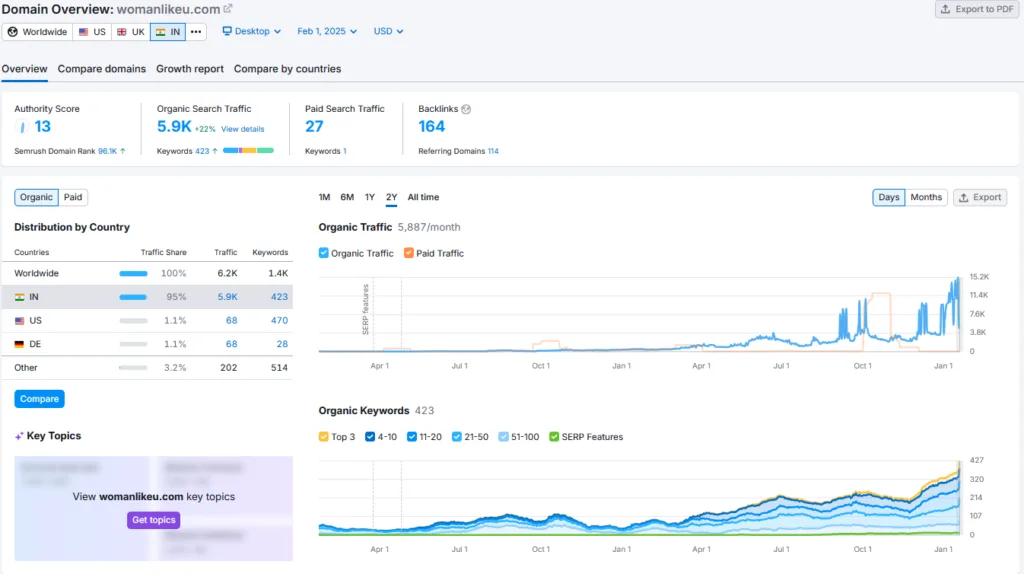Switch distribution to Paid
This screenshot has height=574, width=1024.
coord(73,197)
